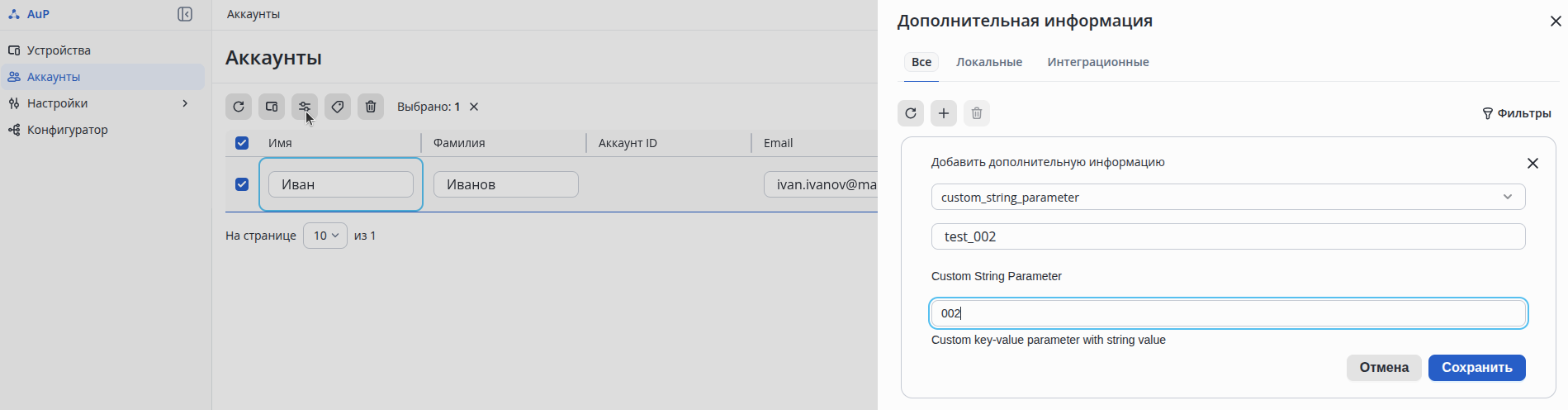Open additional info sliders icon
Screen dimensions: 1568x410
pos(305,107)
